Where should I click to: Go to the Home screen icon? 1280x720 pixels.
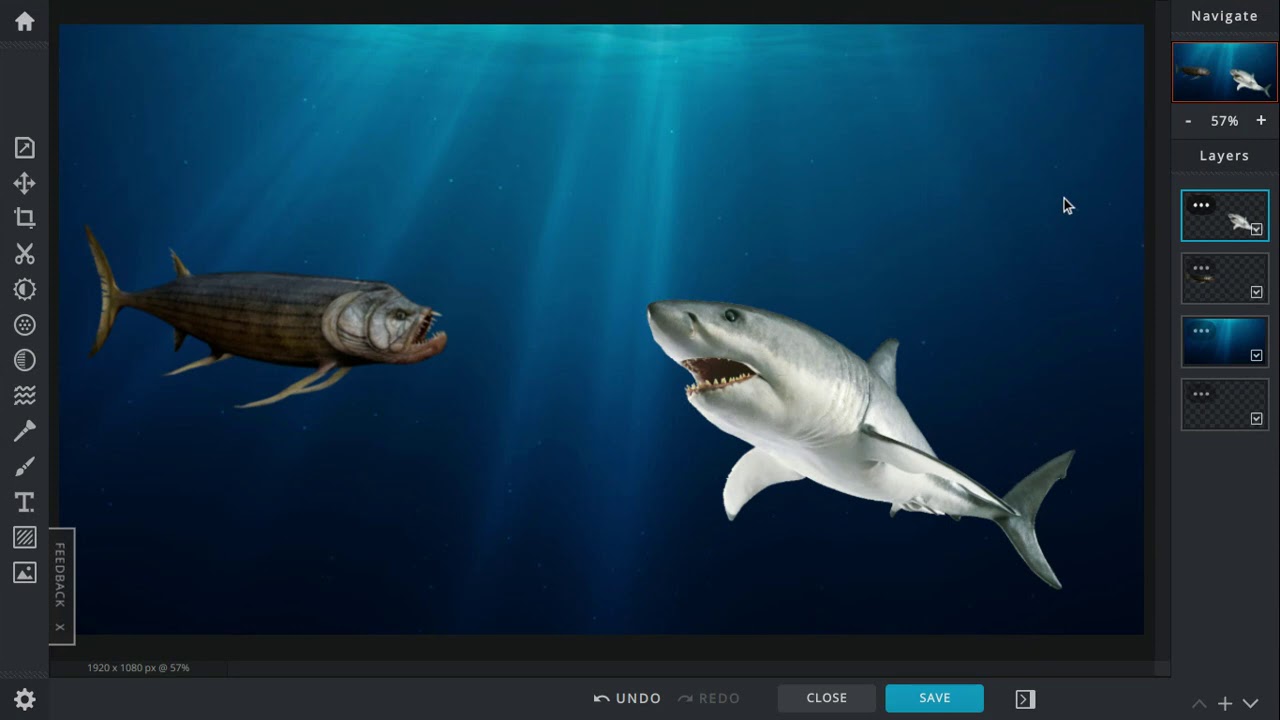[25, 21]
